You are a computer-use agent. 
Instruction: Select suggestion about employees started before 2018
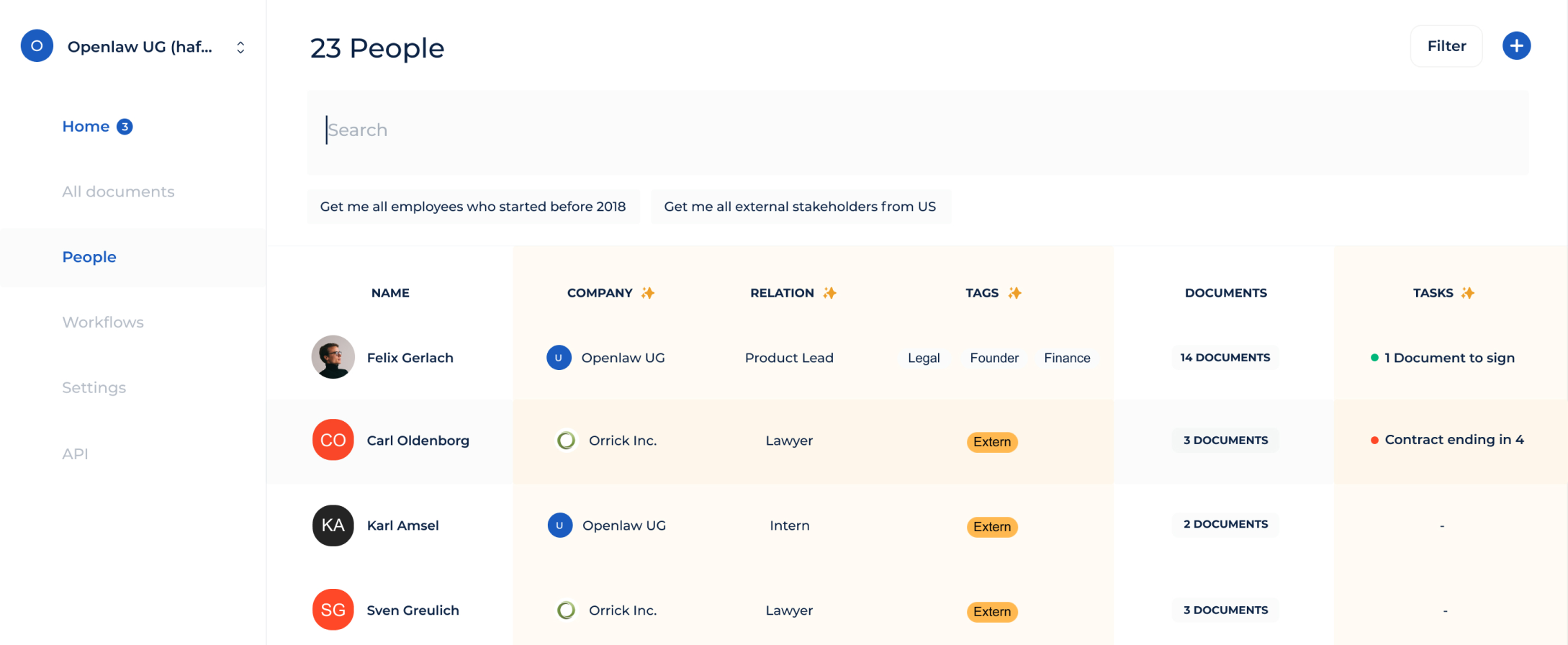pyautogui.click(x=473, y=207)
